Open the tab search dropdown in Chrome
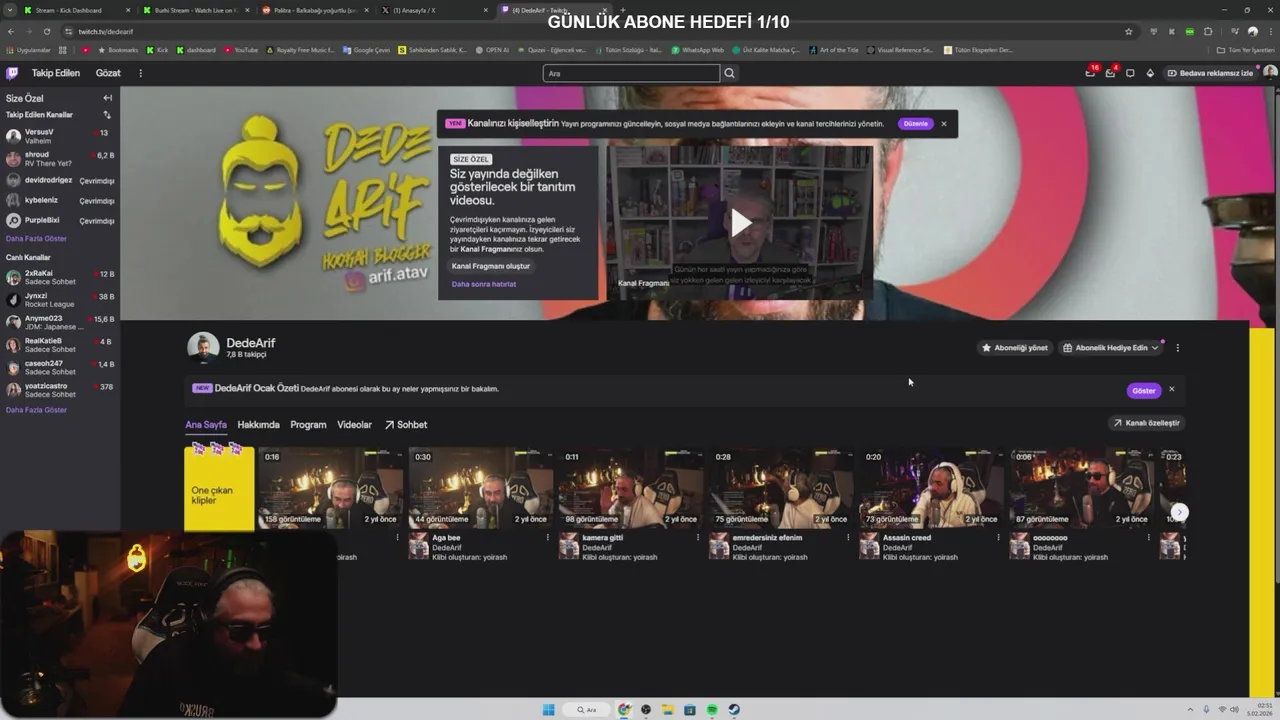Image resolution: width=1280 pixels, height=720 pixels. [11, 10]
